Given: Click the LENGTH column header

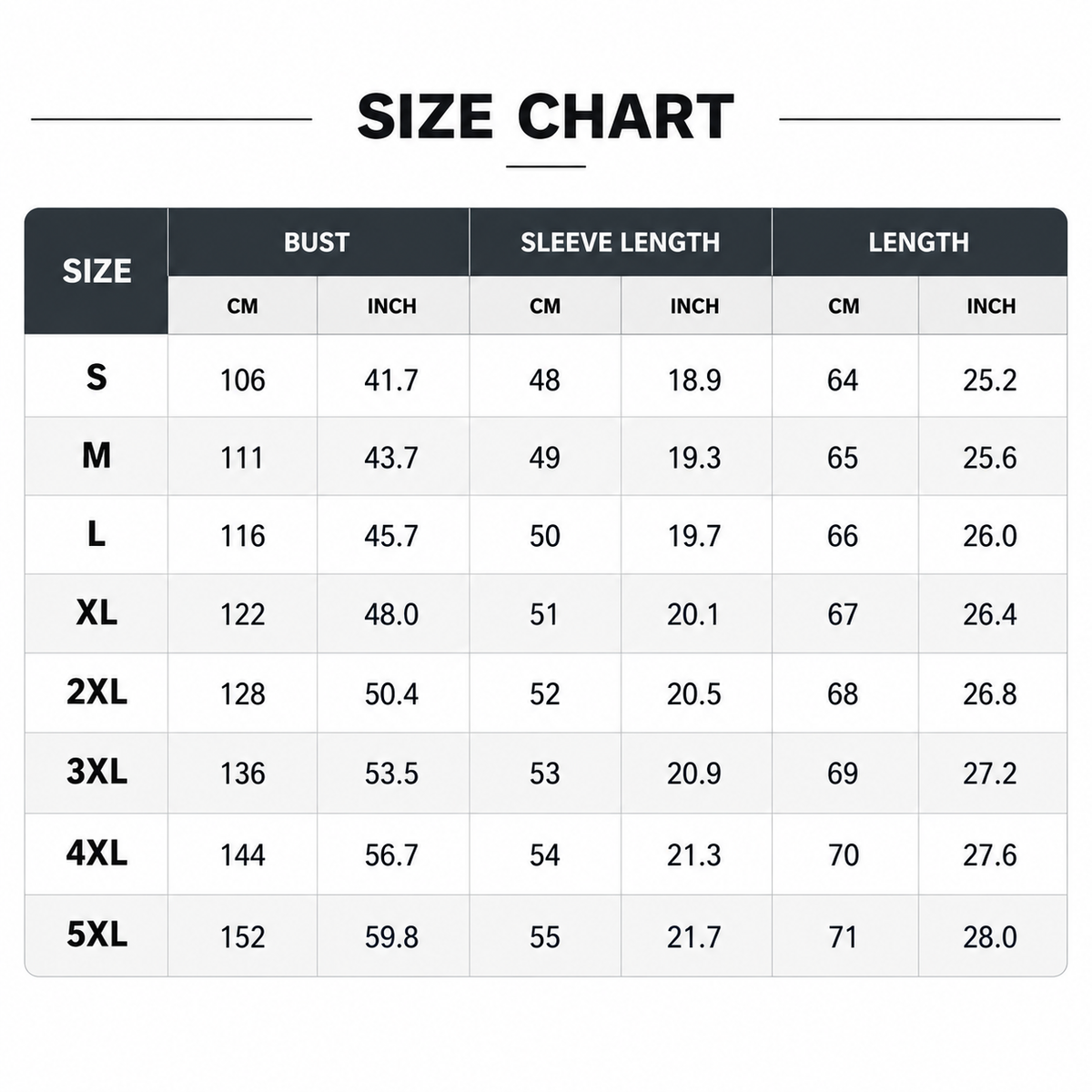Looking at the screenshot, I should pos(919,242).
